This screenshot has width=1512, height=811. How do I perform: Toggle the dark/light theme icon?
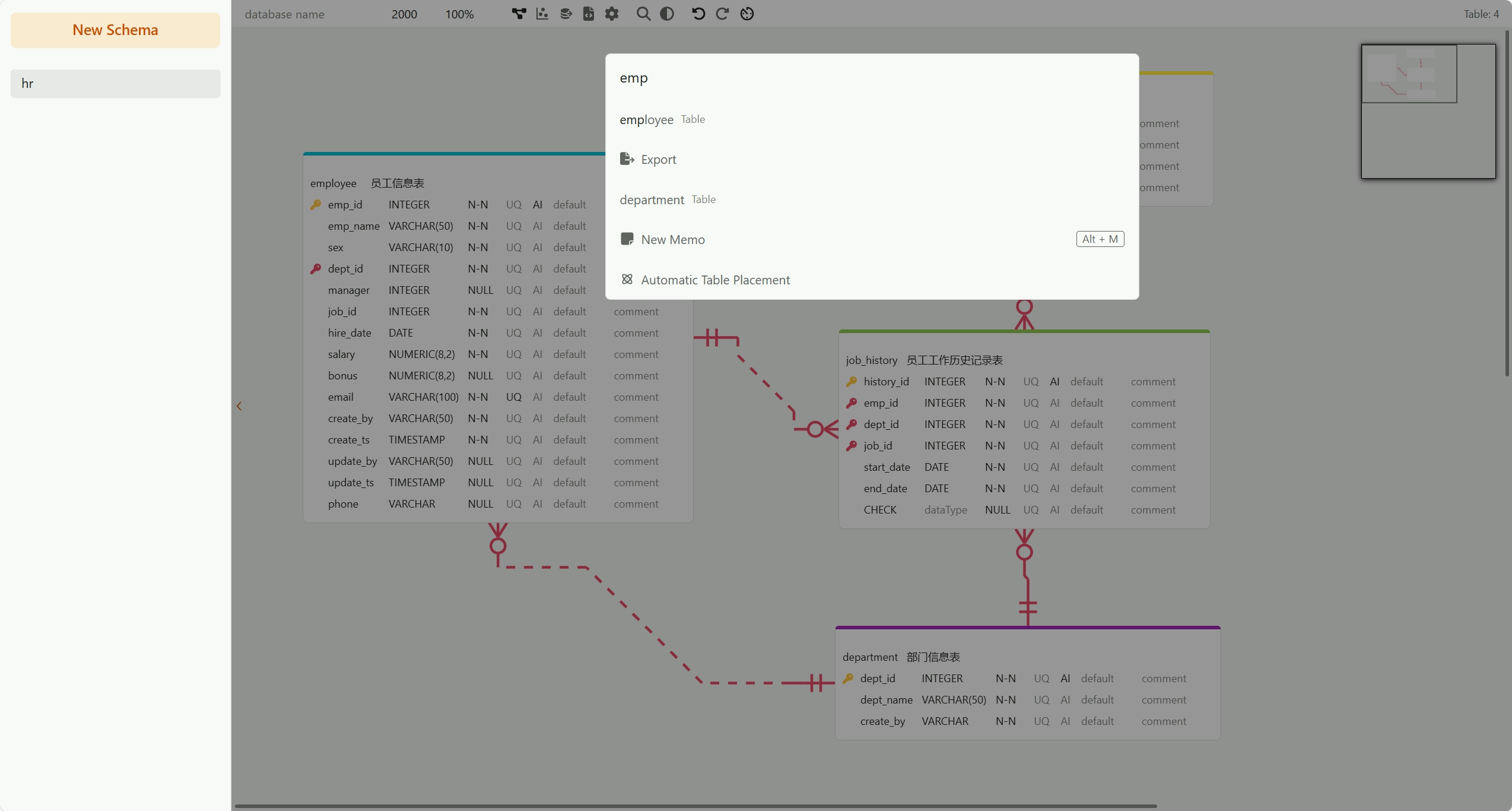pos(667,14)
